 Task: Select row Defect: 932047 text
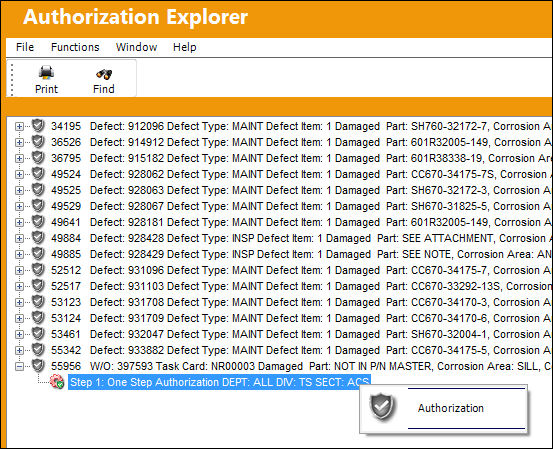(x=320, y=334)
